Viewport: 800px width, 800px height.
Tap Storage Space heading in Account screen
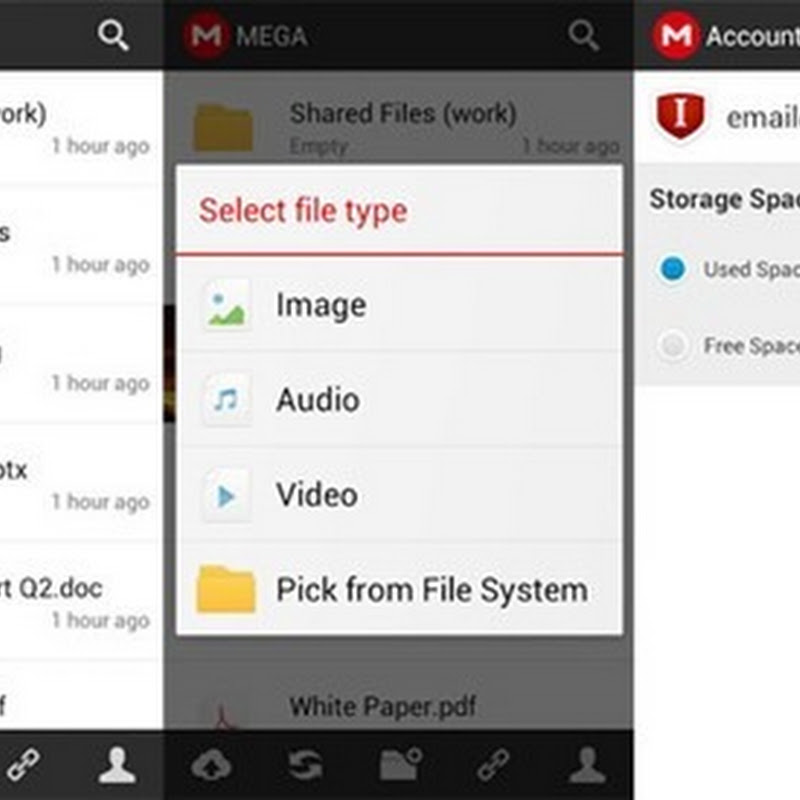pos(724,199)
